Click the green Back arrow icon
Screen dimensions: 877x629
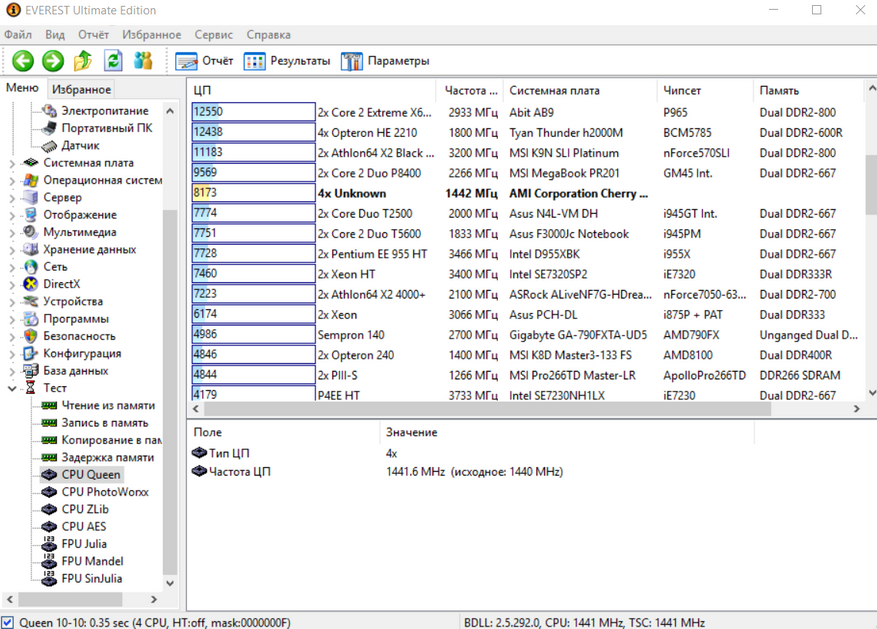pyautogui.click(x=23, y=61)
